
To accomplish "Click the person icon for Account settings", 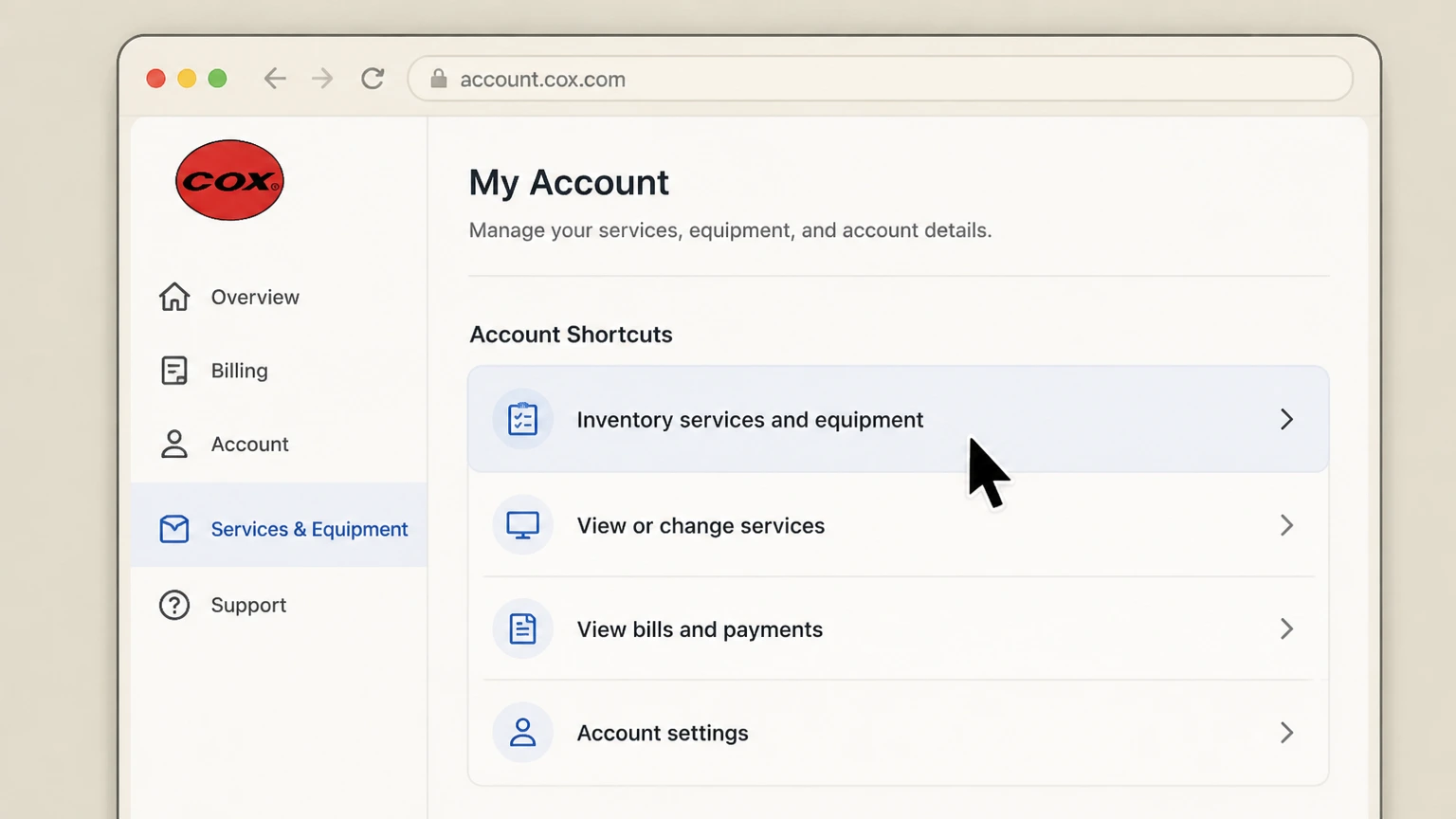I will (x=522, y=733).
